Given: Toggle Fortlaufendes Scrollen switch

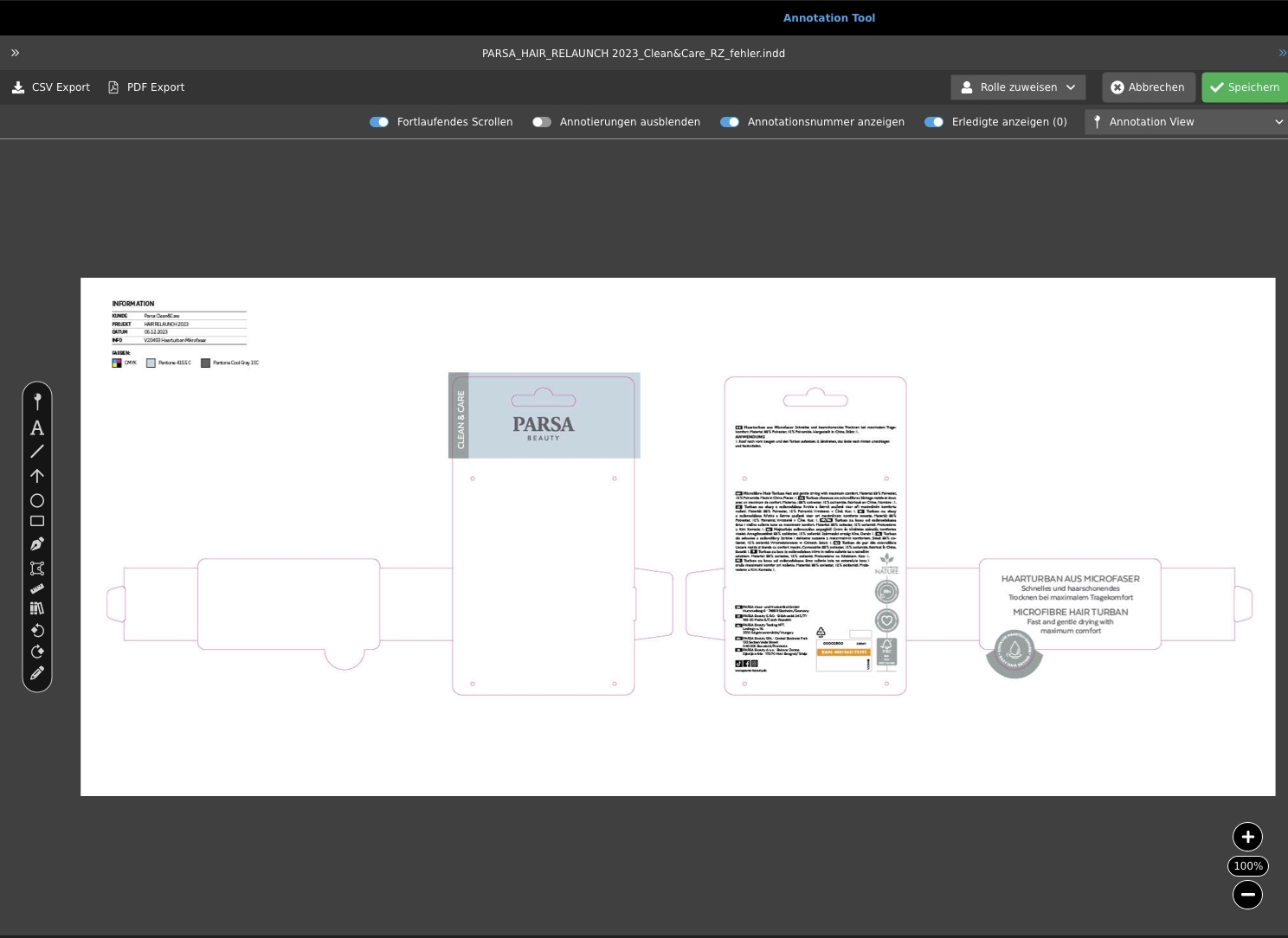Looking at the screenshot, I should [x=379, y=122].
